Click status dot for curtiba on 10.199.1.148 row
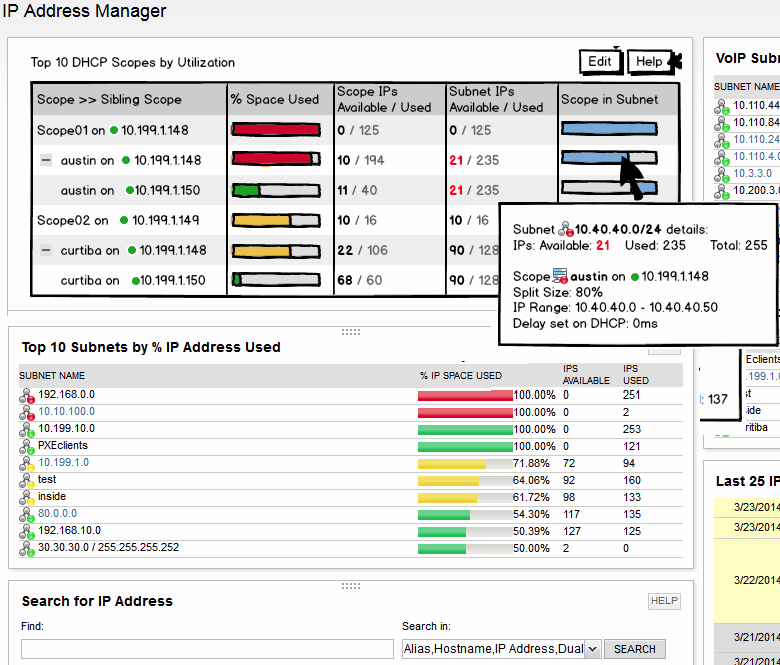Viewport: 780px width, 665px height. [132, 250]
